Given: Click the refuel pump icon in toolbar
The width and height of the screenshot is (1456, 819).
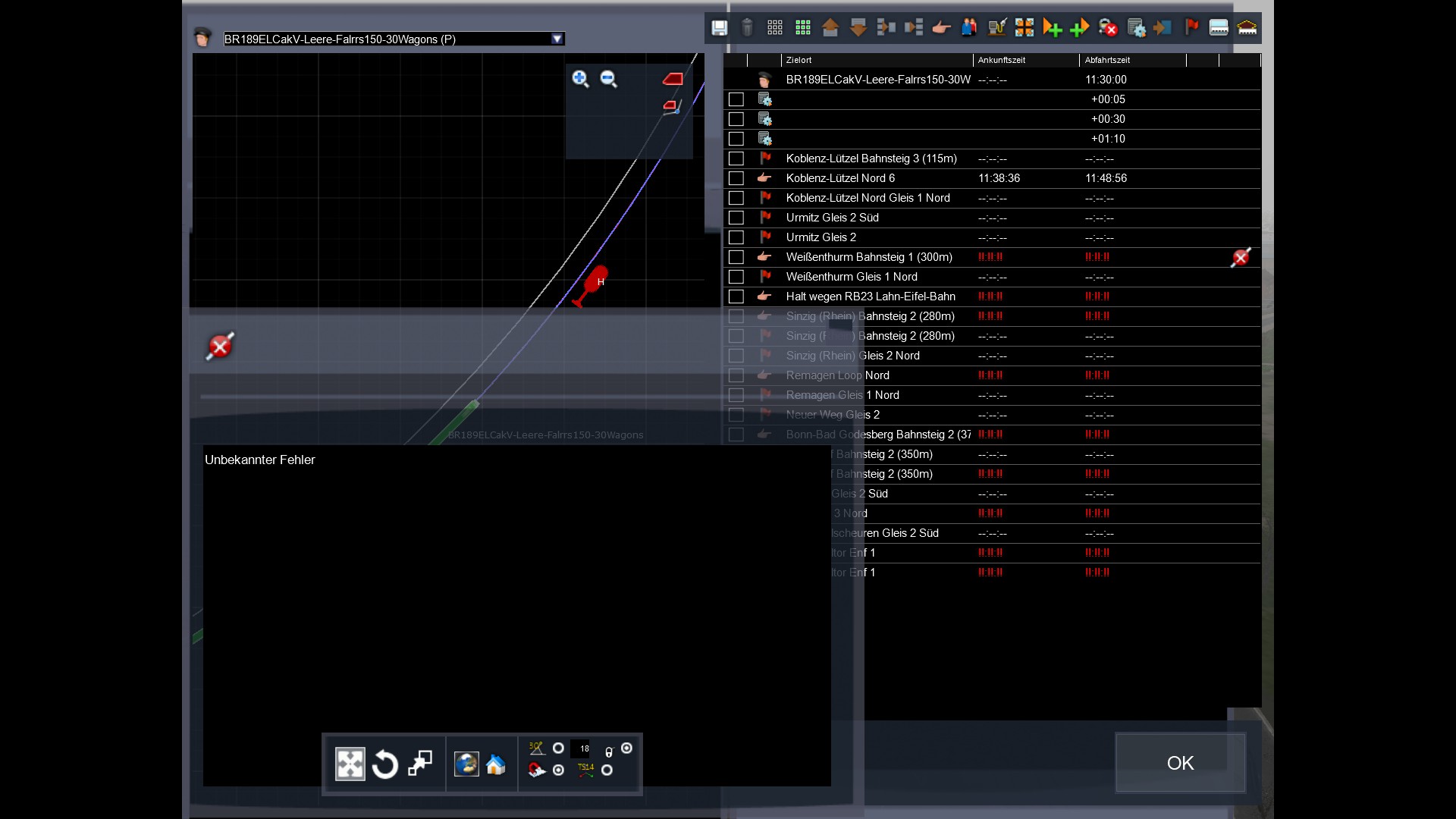Looking at the screenshot, I should [996, 28].
